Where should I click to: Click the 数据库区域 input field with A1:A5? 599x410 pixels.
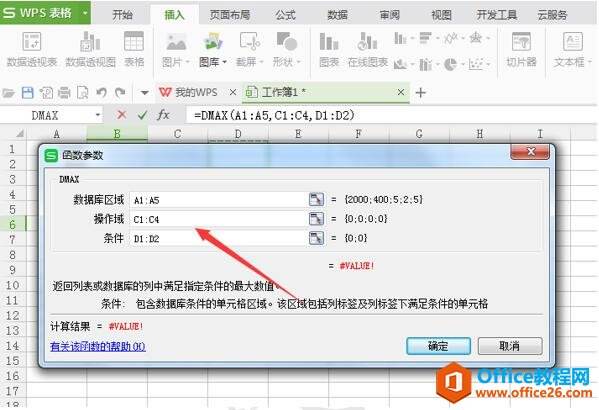tap(219, 199)
